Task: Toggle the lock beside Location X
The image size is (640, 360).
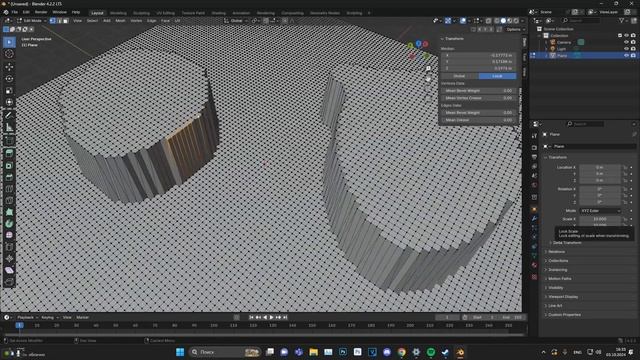Action: [625, 167]
